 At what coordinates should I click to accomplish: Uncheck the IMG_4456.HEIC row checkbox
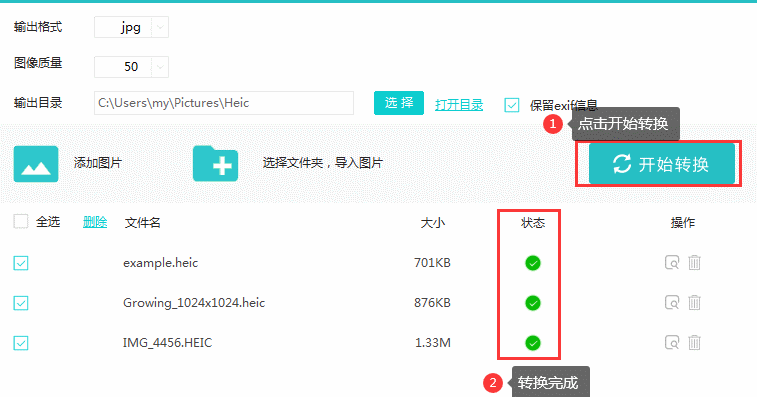21,343
